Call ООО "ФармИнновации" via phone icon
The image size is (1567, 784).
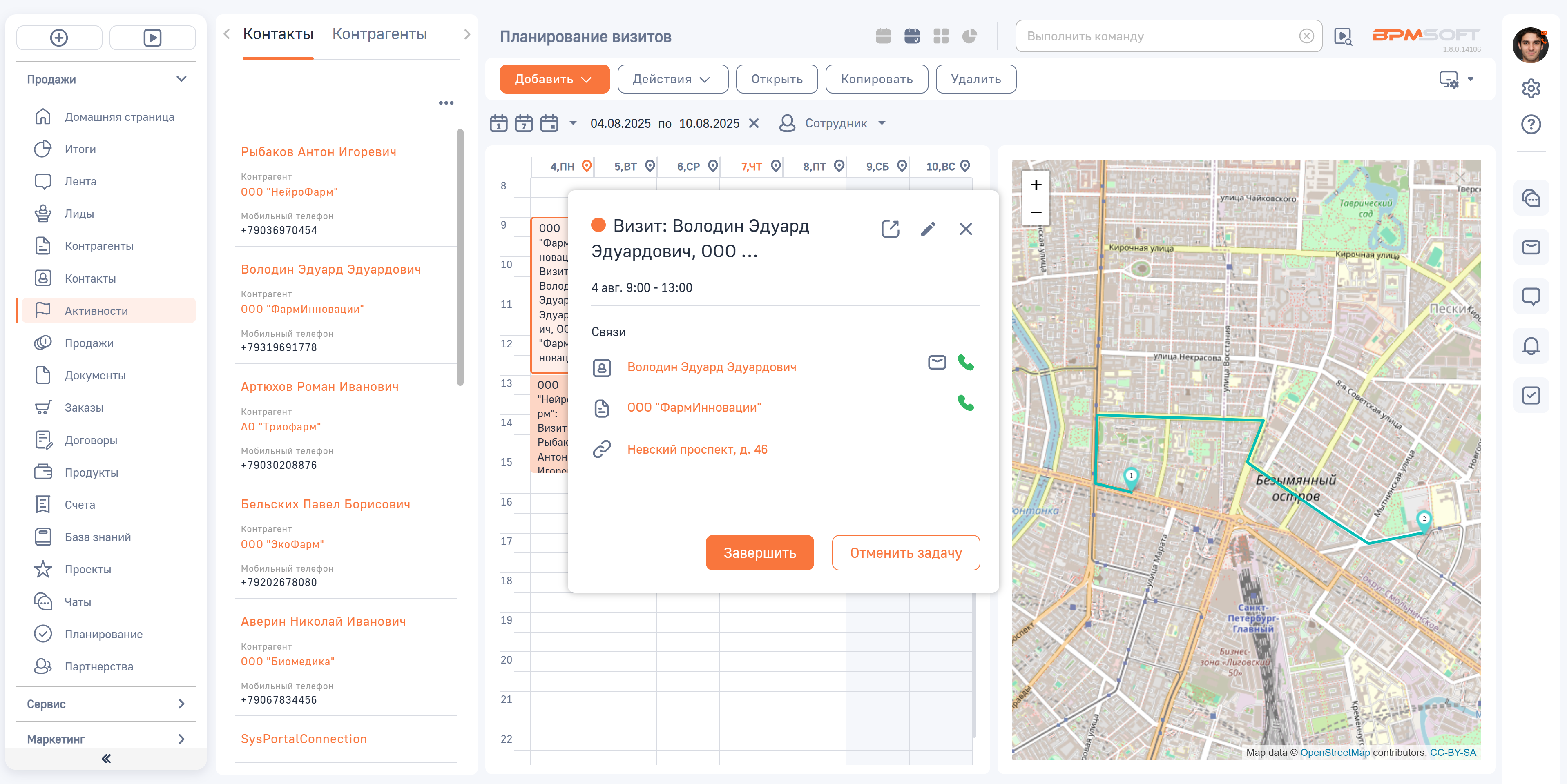point(965,403)
